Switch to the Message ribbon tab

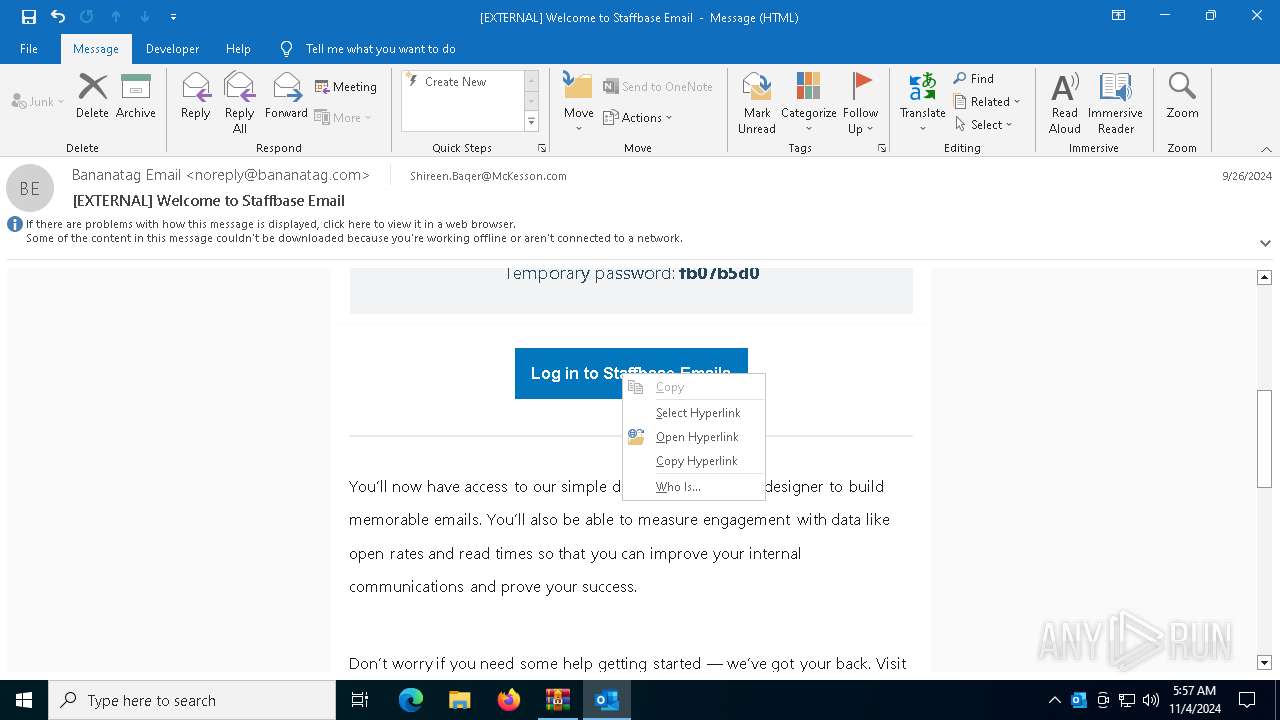[96, 49]
